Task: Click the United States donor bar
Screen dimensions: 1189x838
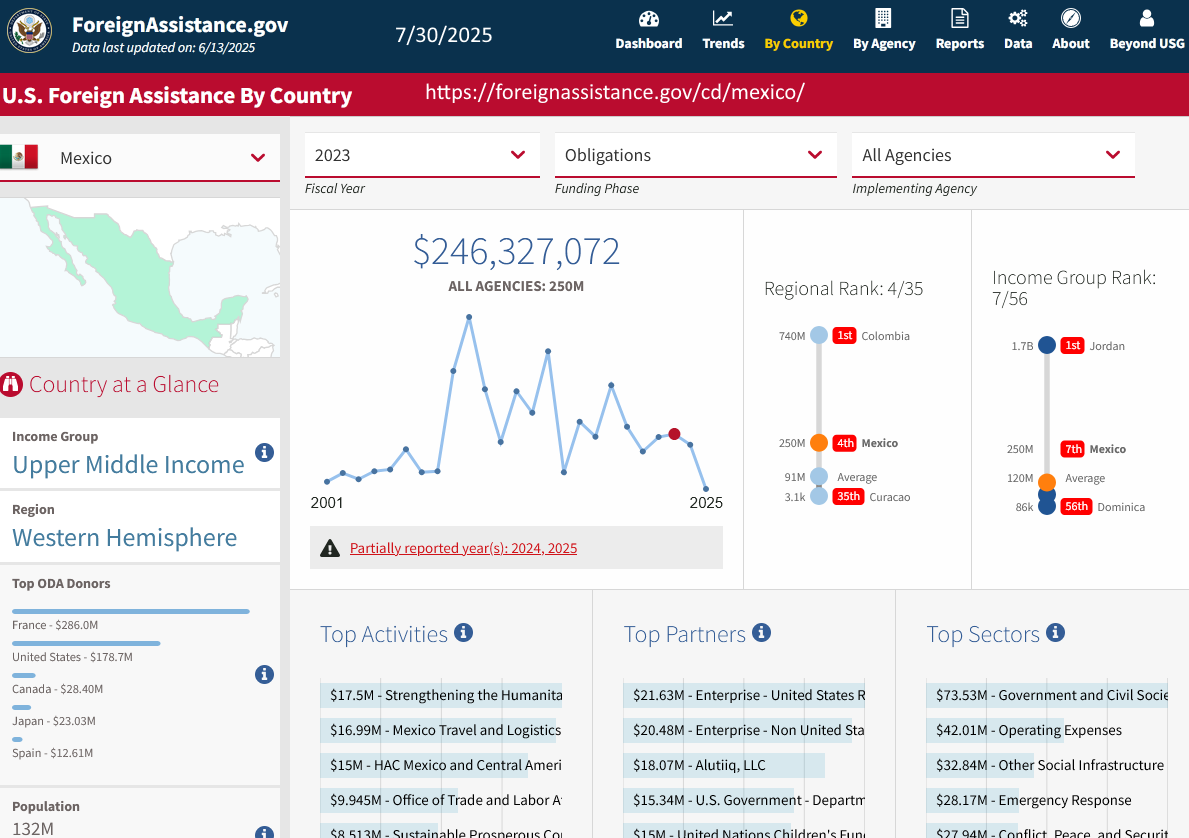Action: pos(86,643)
